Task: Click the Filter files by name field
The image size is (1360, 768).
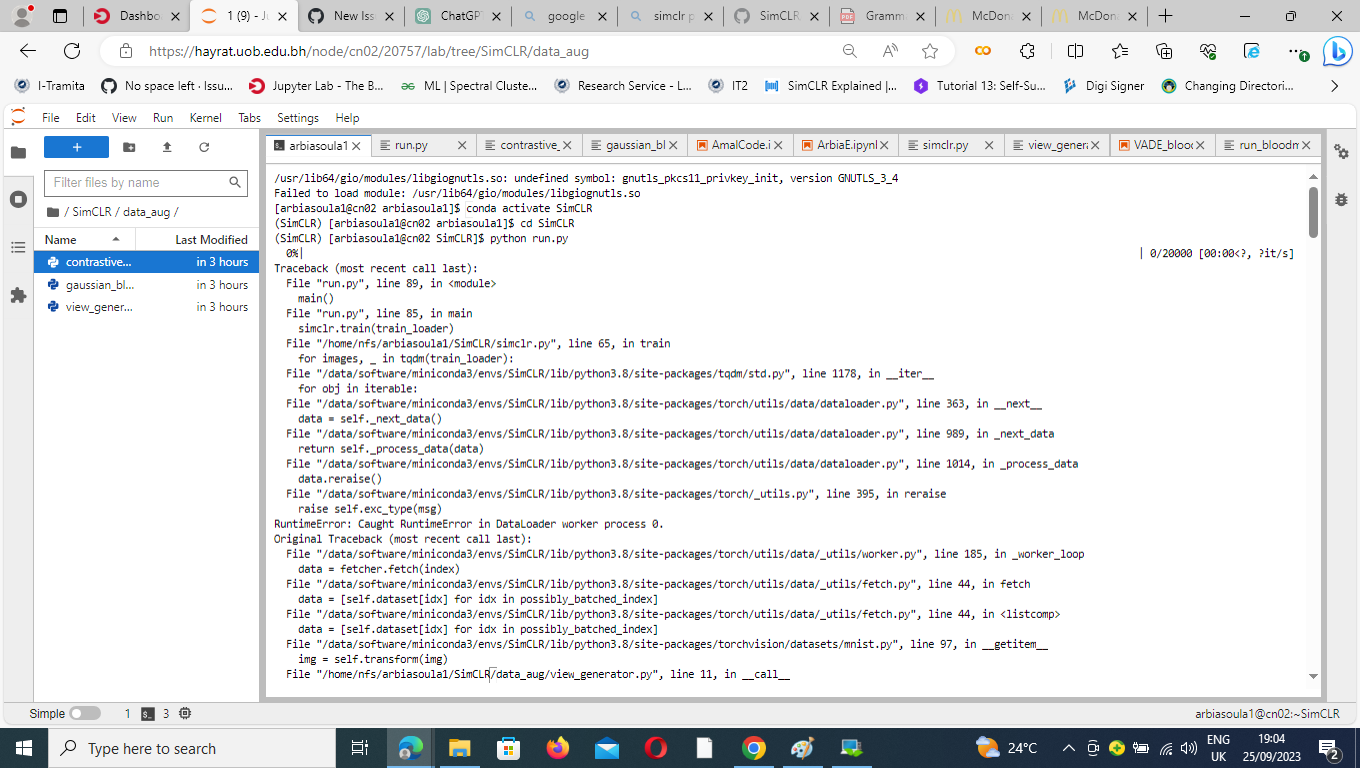Action: pos(140,183)
